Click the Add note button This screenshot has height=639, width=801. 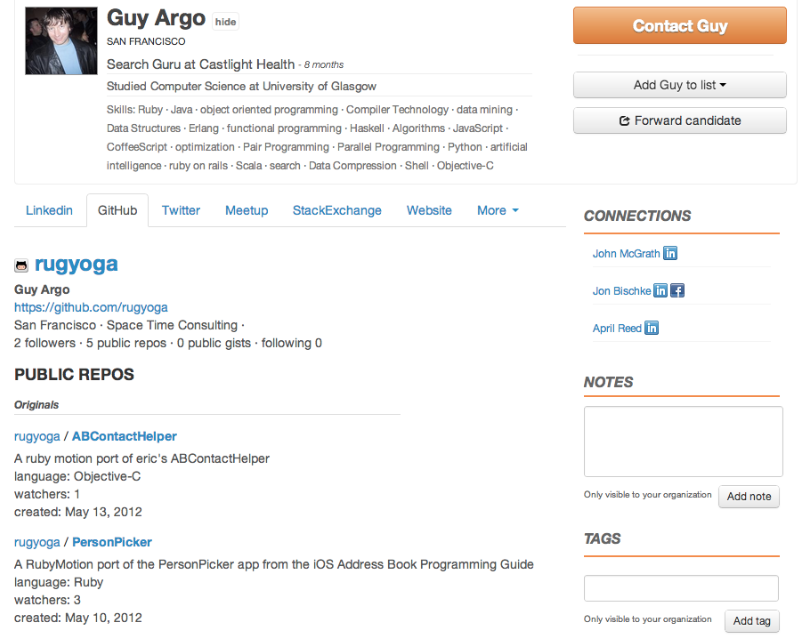[749, 496]
